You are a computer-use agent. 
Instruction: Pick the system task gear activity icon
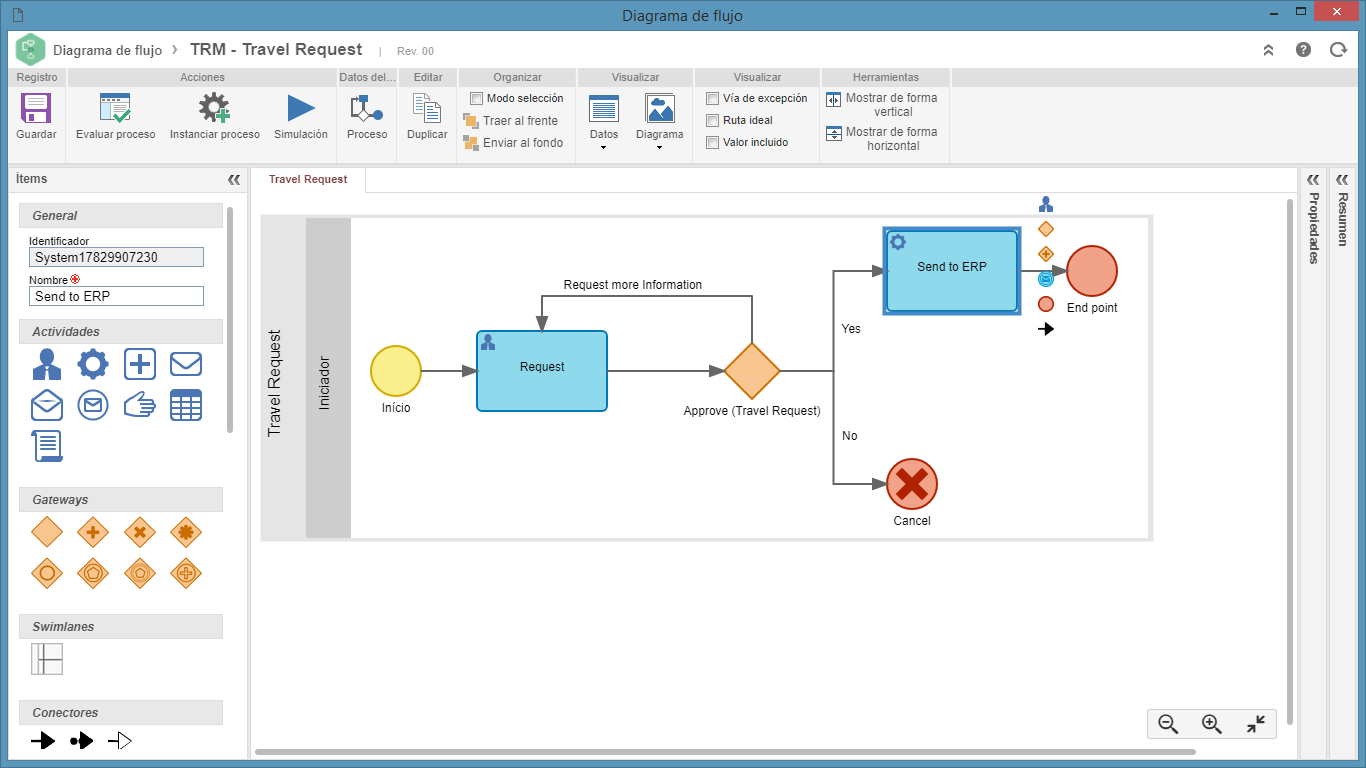click(x=93, y=364)
